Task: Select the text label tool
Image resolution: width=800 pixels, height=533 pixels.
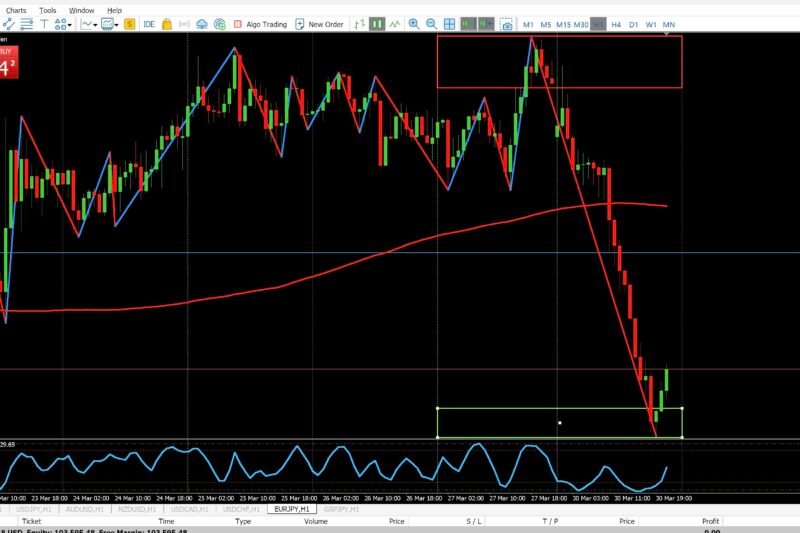Action: (44, 24)
